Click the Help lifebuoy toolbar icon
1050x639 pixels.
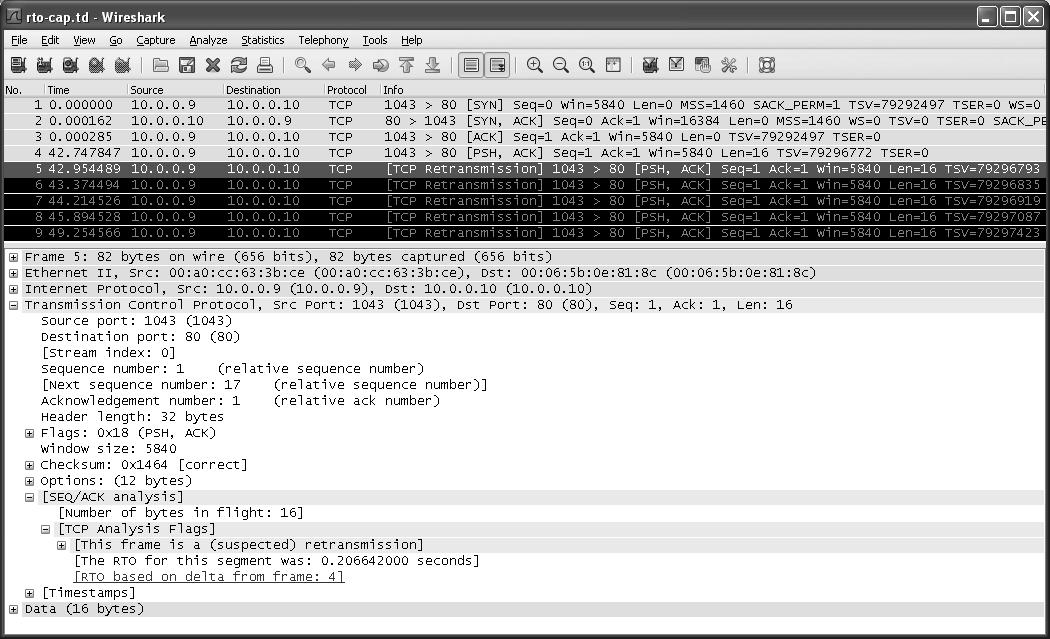click(767, 66)
